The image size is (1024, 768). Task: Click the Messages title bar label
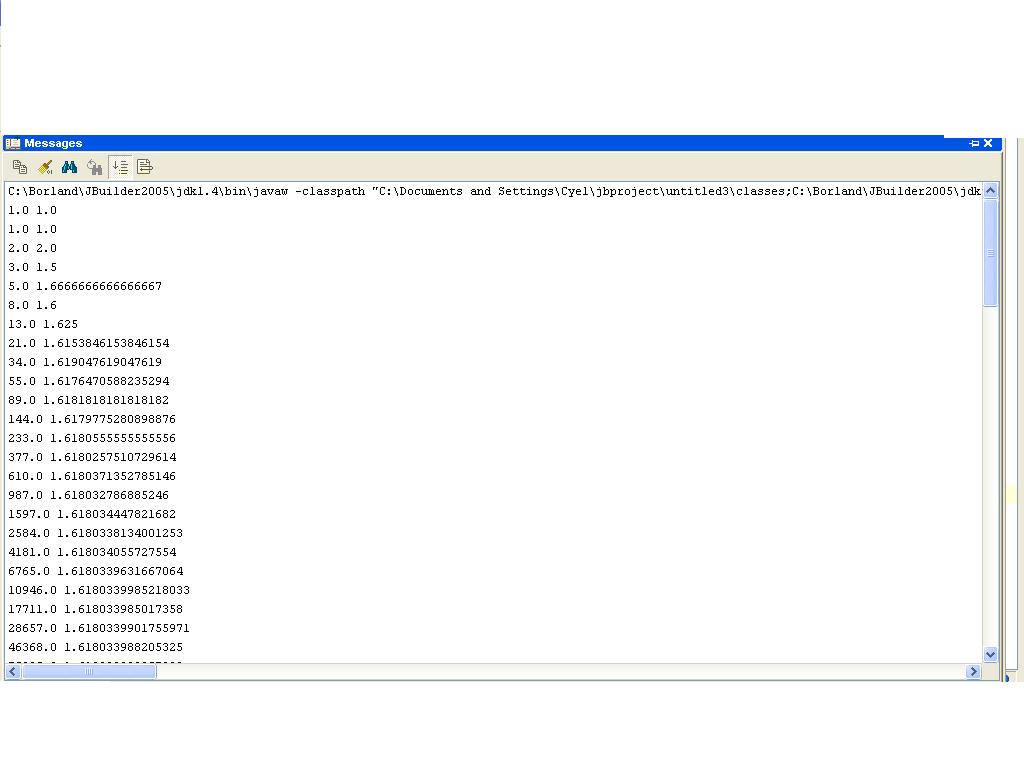(x=53, y=143)
